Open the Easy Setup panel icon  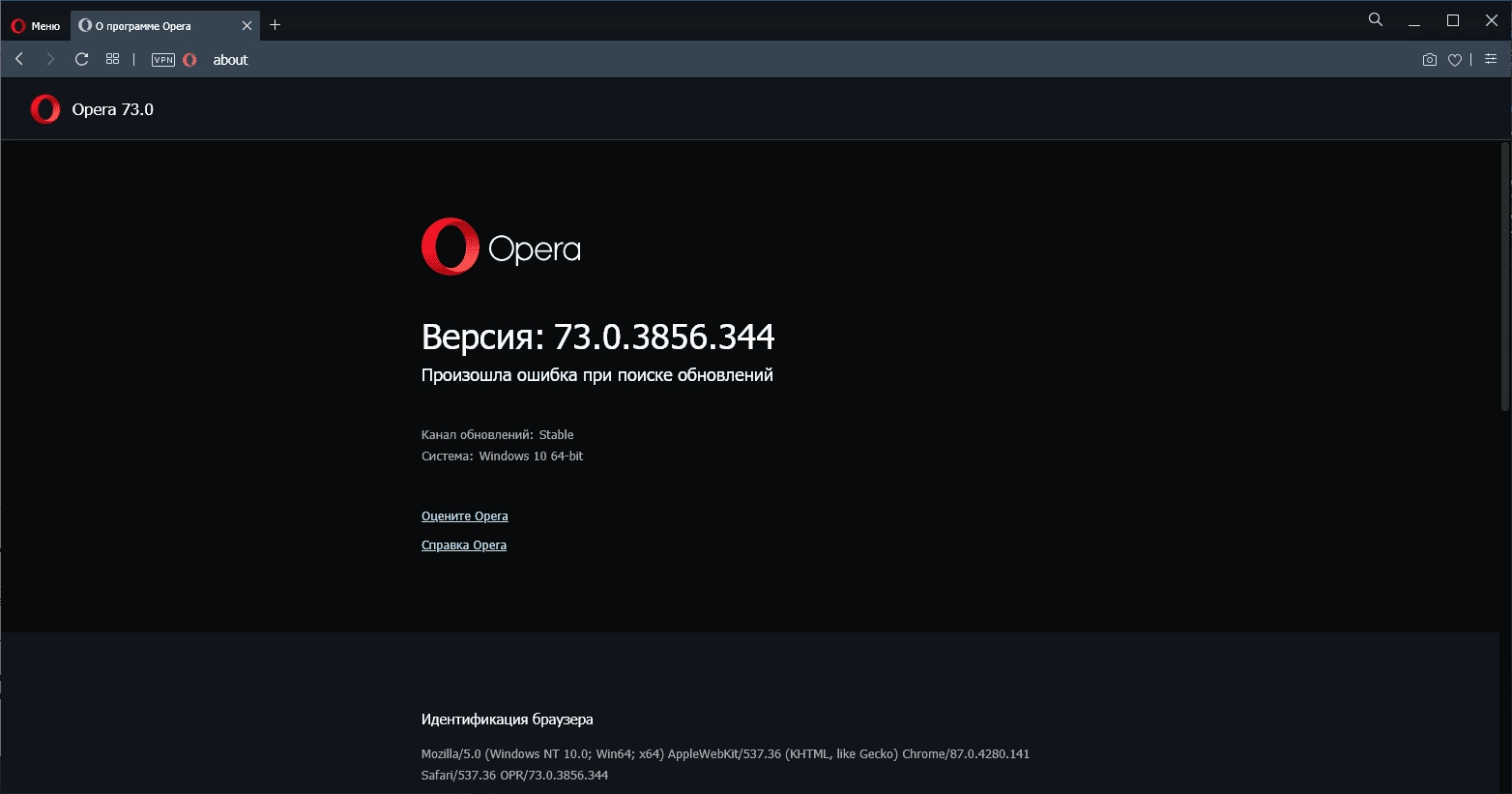pos(1491,59)
